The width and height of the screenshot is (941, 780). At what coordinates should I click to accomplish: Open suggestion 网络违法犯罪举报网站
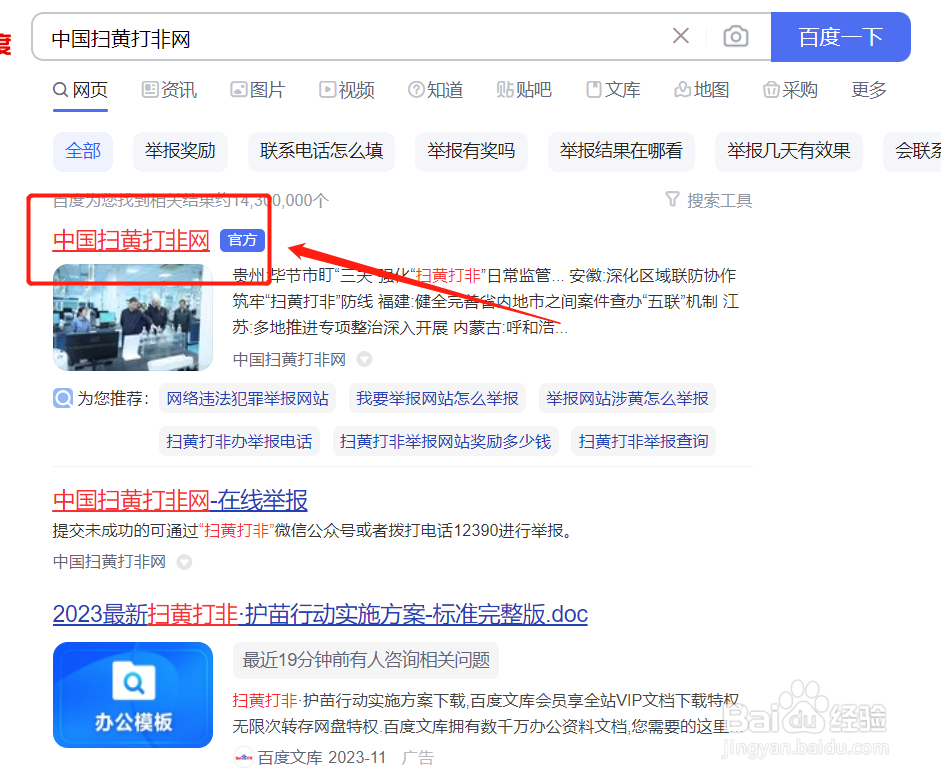247,398
